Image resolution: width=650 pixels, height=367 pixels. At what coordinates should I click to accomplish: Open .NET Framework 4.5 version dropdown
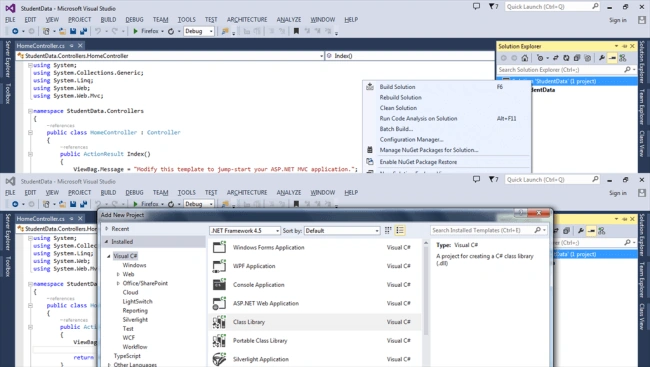245,231
